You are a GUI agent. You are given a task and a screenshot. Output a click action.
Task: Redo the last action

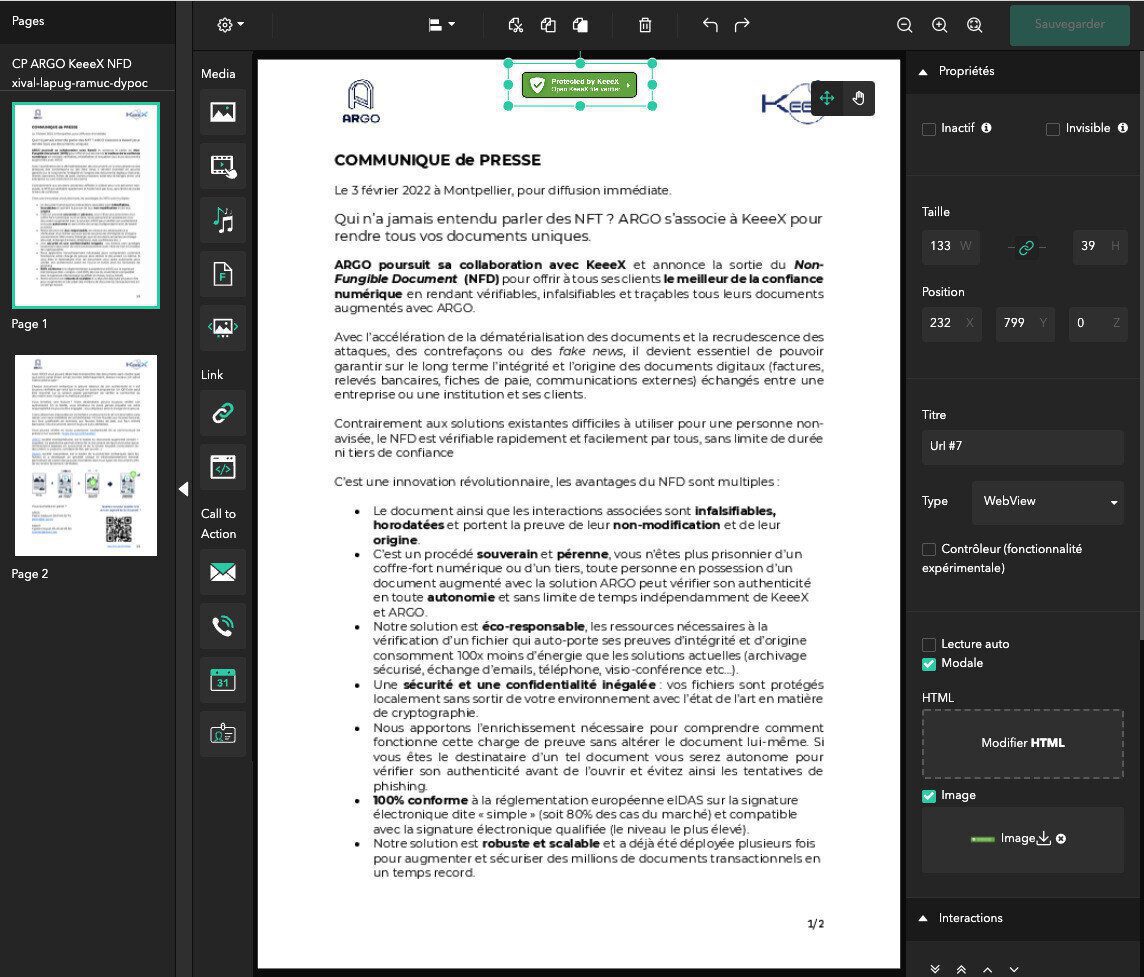pyautogui.click(x=742, y=26)
